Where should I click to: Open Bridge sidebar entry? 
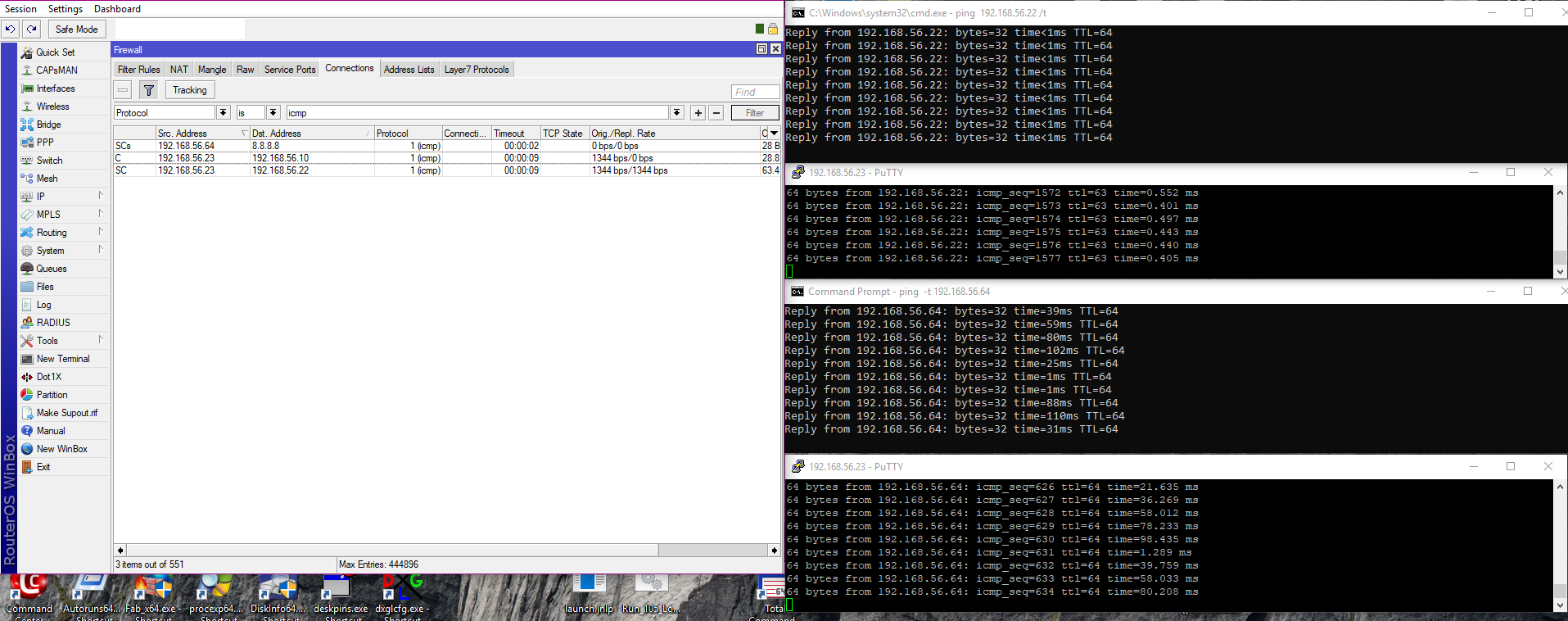pyautogui.click(x=48, y=125)
